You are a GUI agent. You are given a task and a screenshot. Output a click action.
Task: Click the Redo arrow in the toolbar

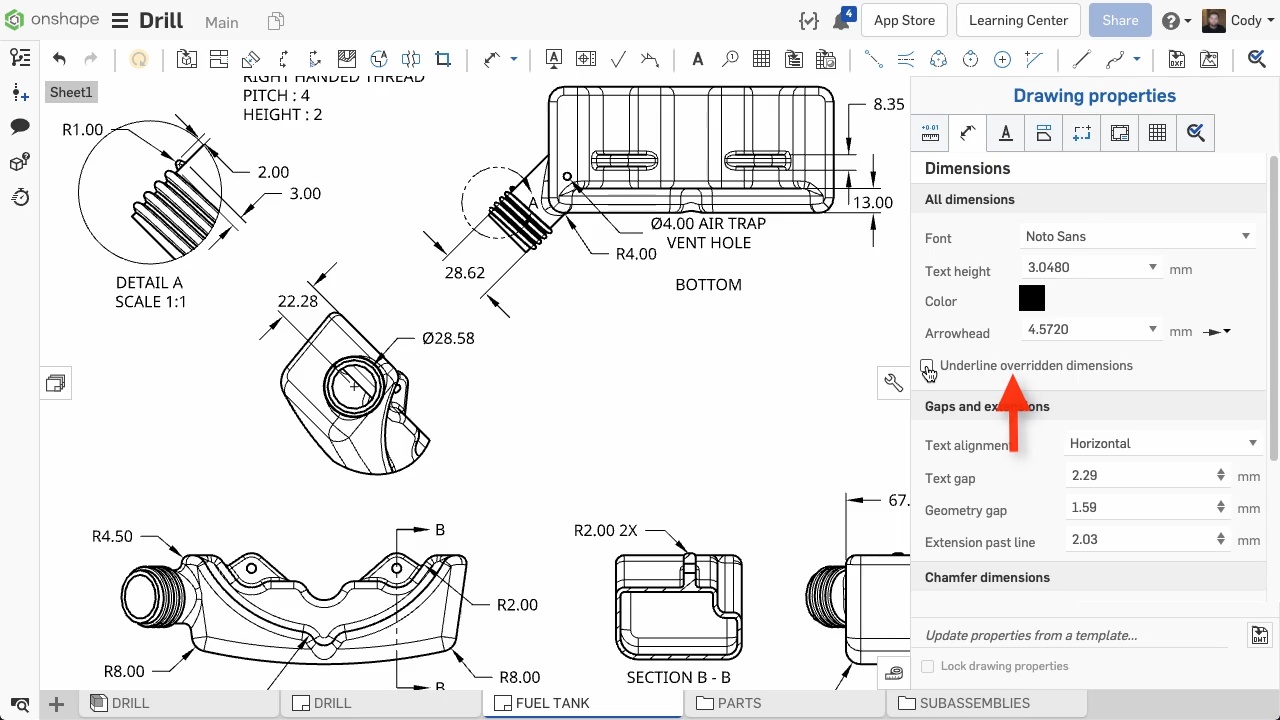coord(91,59)
